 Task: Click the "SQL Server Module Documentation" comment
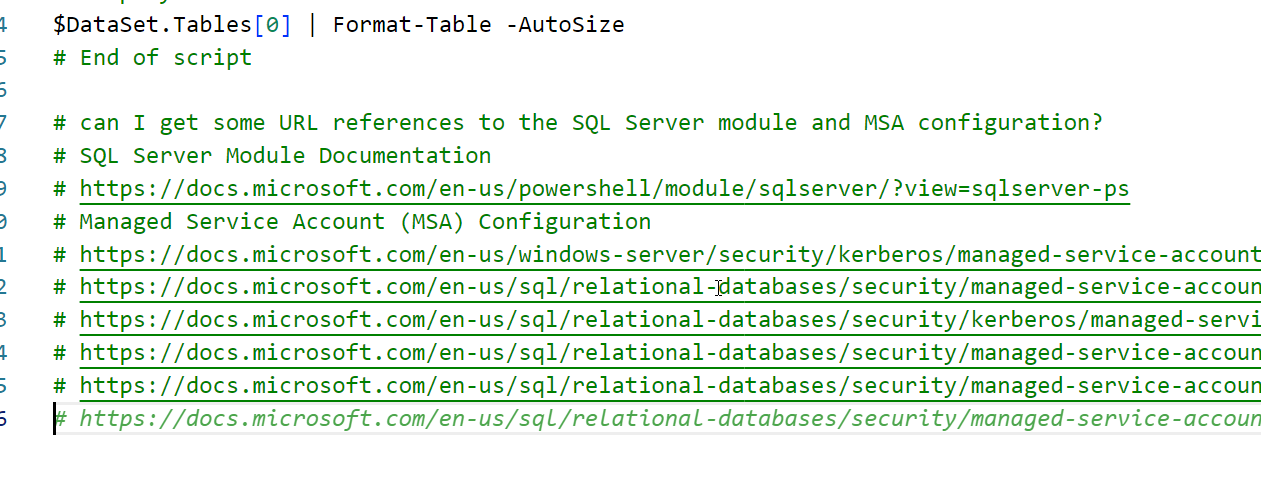[285, 156]
